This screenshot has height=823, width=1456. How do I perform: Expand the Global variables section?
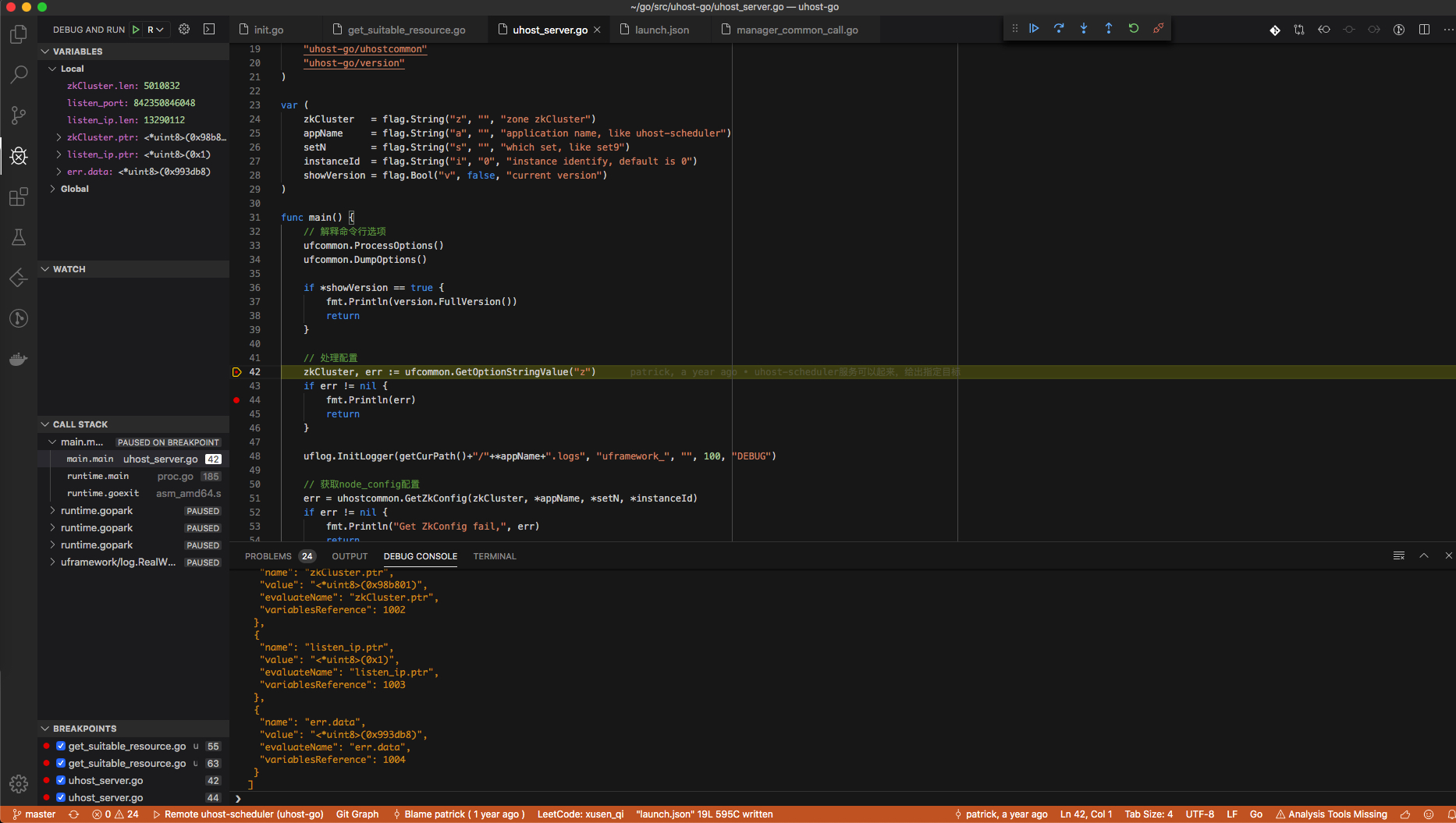click(52, 188)
